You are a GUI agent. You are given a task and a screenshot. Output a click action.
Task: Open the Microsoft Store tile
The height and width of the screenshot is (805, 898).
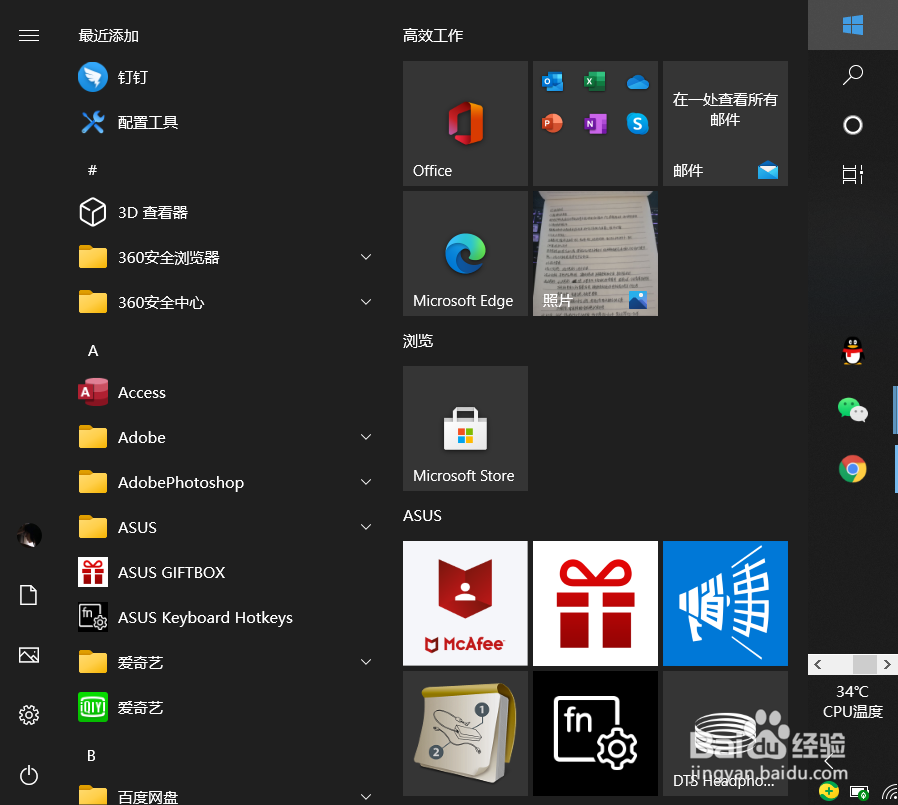tap(465, 428)
